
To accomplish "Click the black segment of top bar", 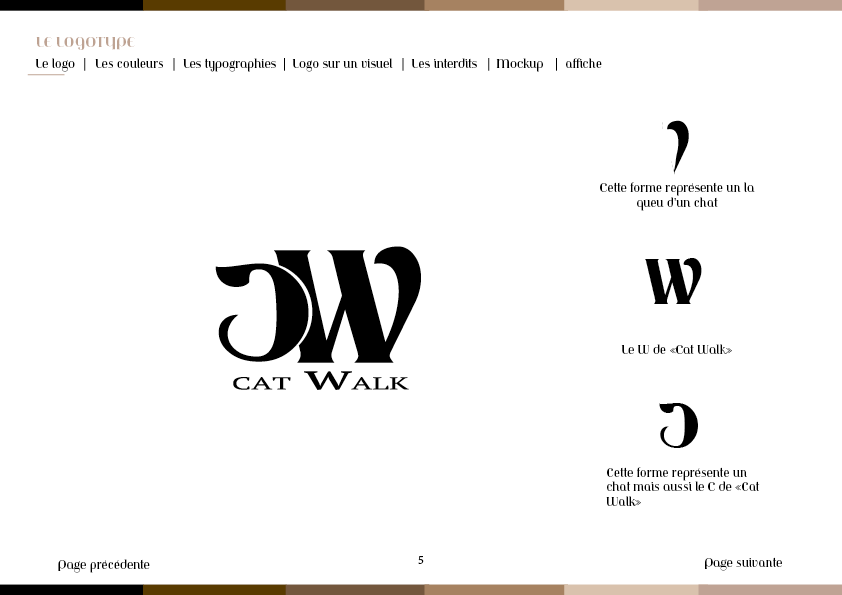I will point(70,8).
